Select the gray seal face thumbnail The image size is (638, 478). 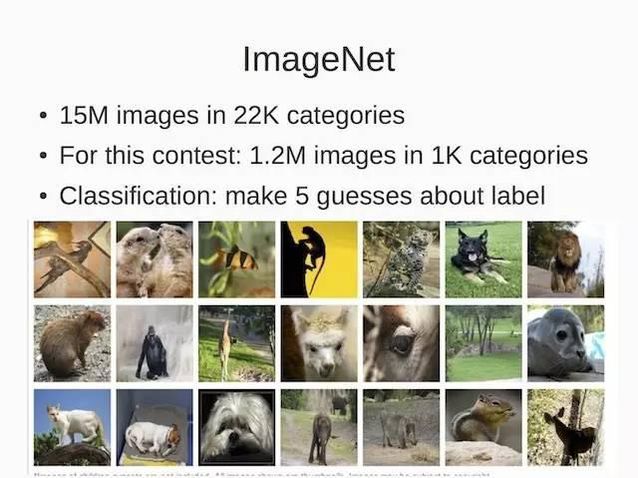pos(566,343)
